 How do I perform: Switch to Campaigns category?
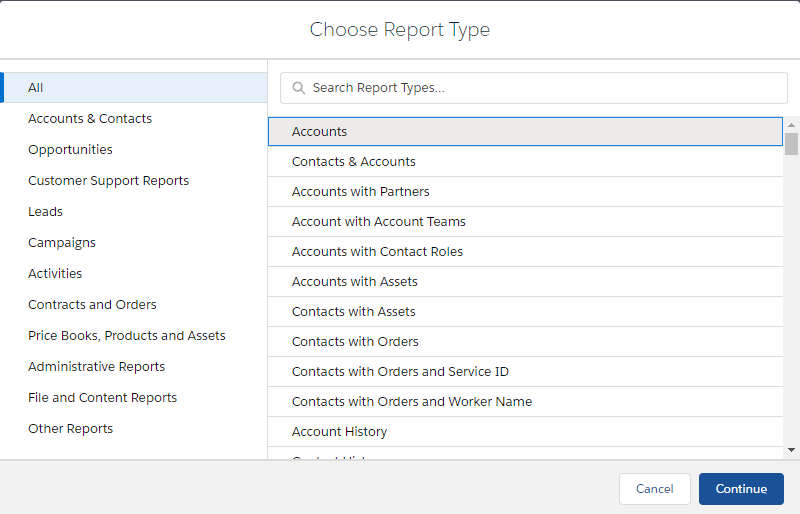[x=62, y=243]
